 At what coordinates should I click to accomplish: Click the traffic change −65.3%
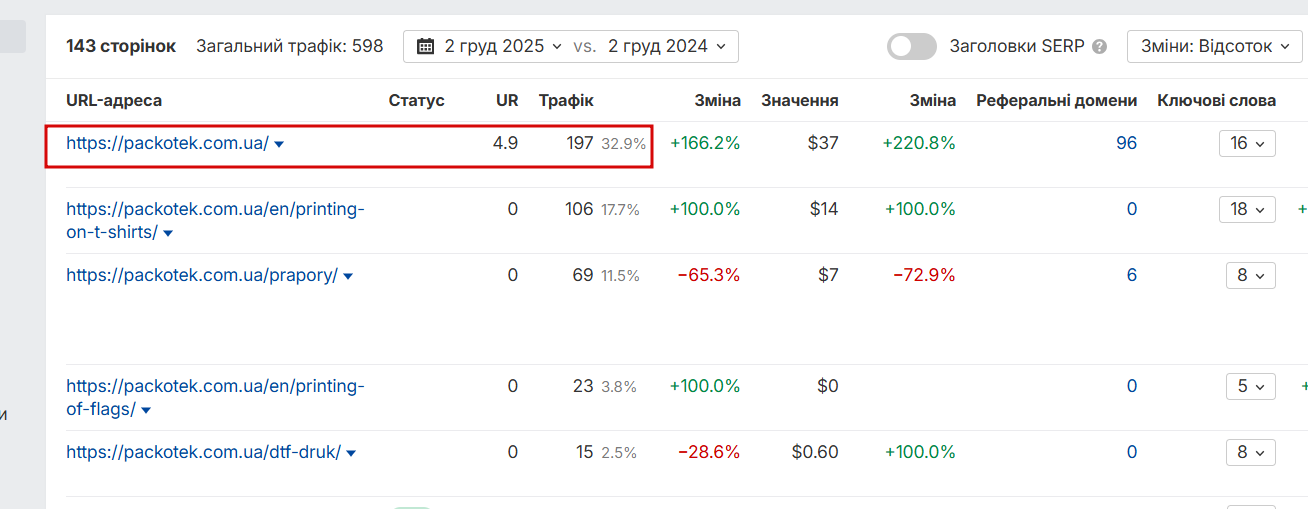click(709, 275)
